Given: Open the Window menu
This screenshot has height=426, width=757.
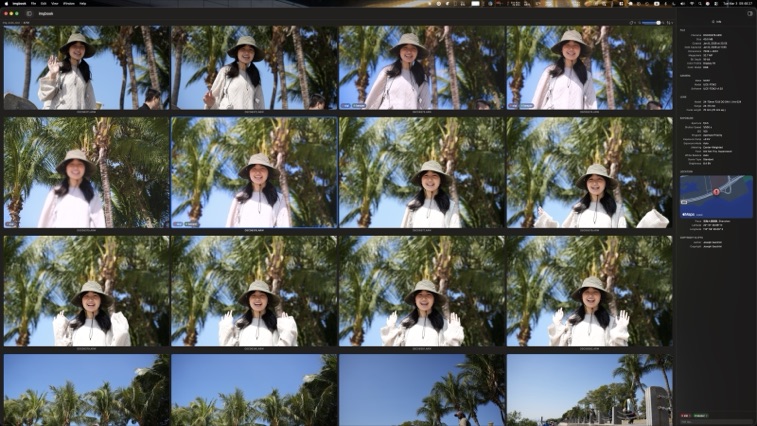Looking at the screenshot, I should [x=69, y=3].
